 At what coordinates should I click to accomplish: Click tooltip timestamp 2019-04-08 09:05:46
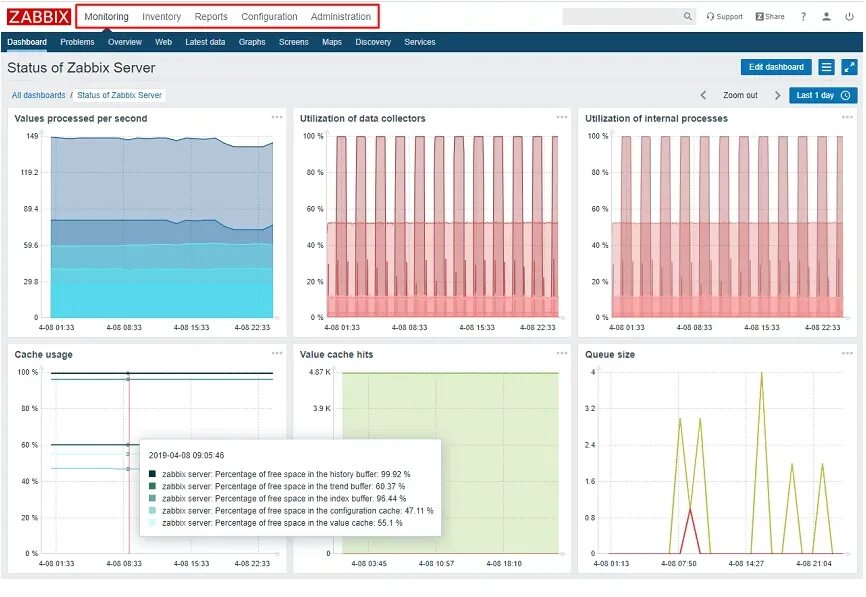click(x=186, y=455)
